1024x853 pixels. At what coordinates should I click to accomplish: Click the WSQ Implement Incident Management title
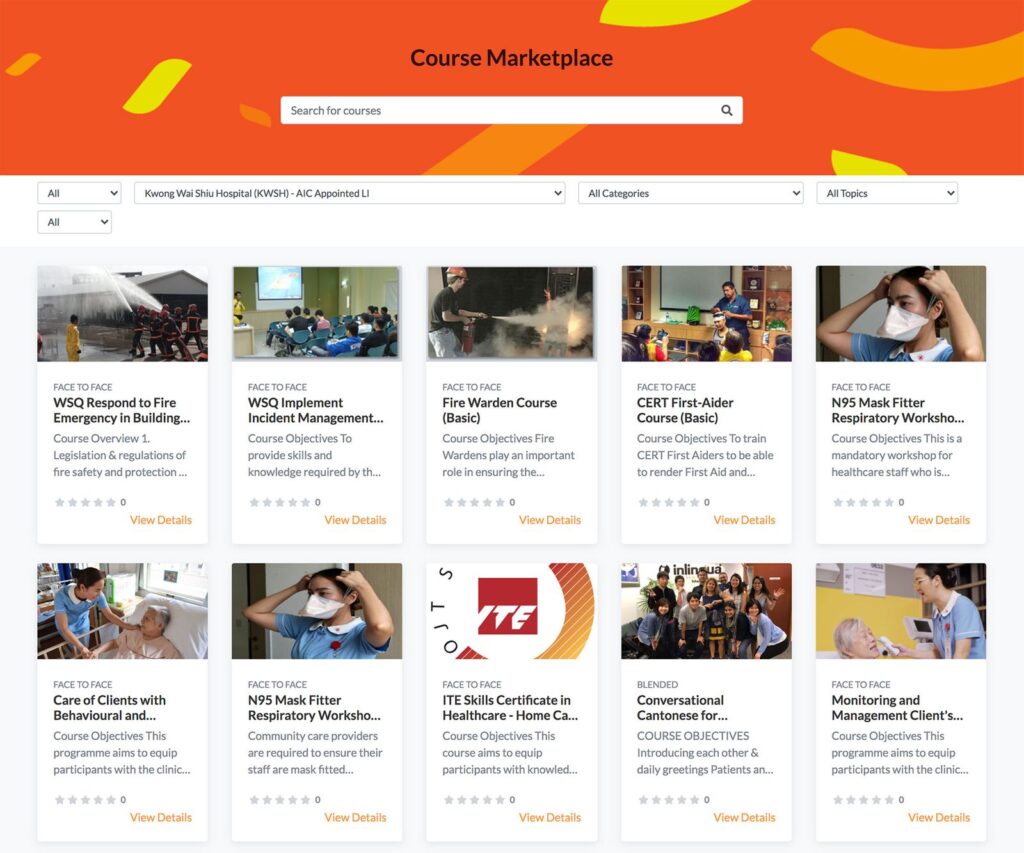(315, 410)
